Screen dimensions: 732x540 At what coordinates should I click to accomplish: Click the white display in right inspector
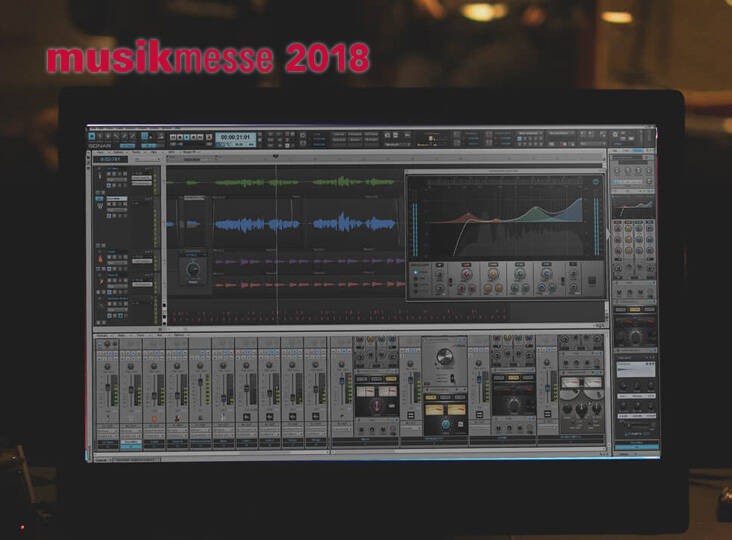click(636, 371)
